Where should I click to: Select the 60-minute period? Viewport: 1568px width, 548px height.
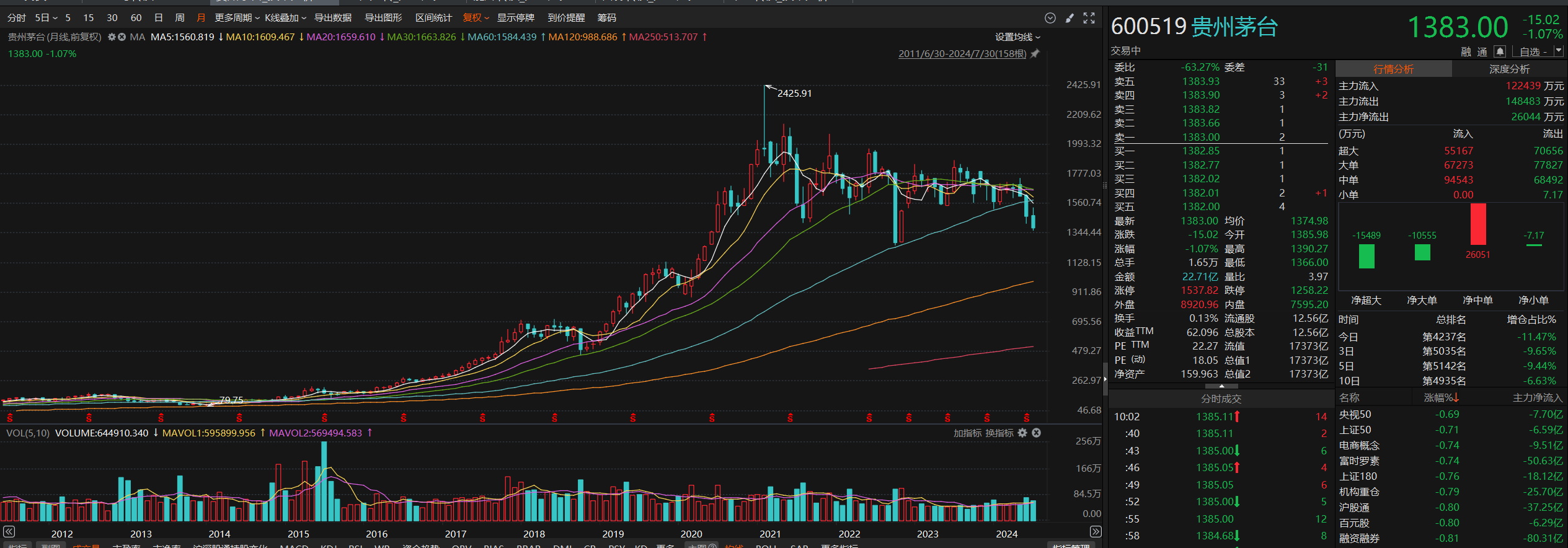click(136, 18)
